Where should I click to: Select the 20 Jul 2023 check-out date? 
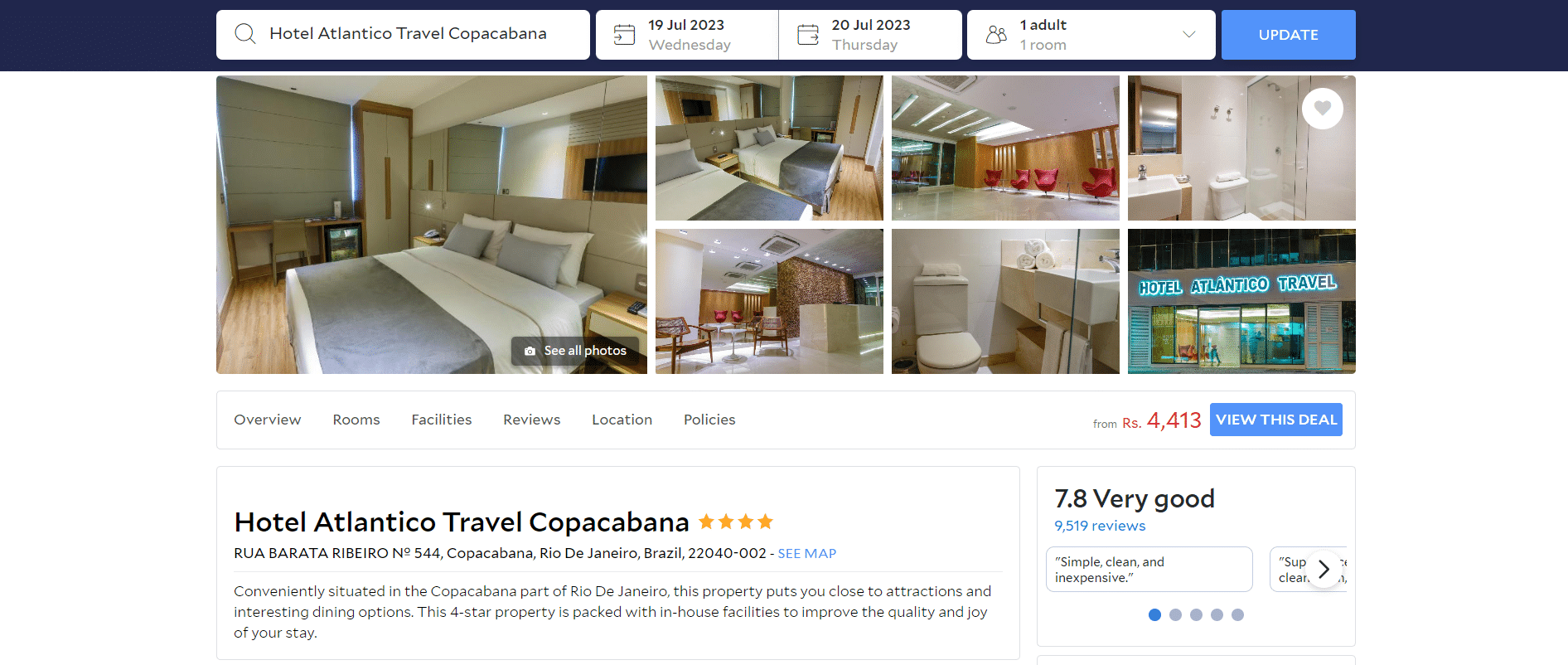870,35
